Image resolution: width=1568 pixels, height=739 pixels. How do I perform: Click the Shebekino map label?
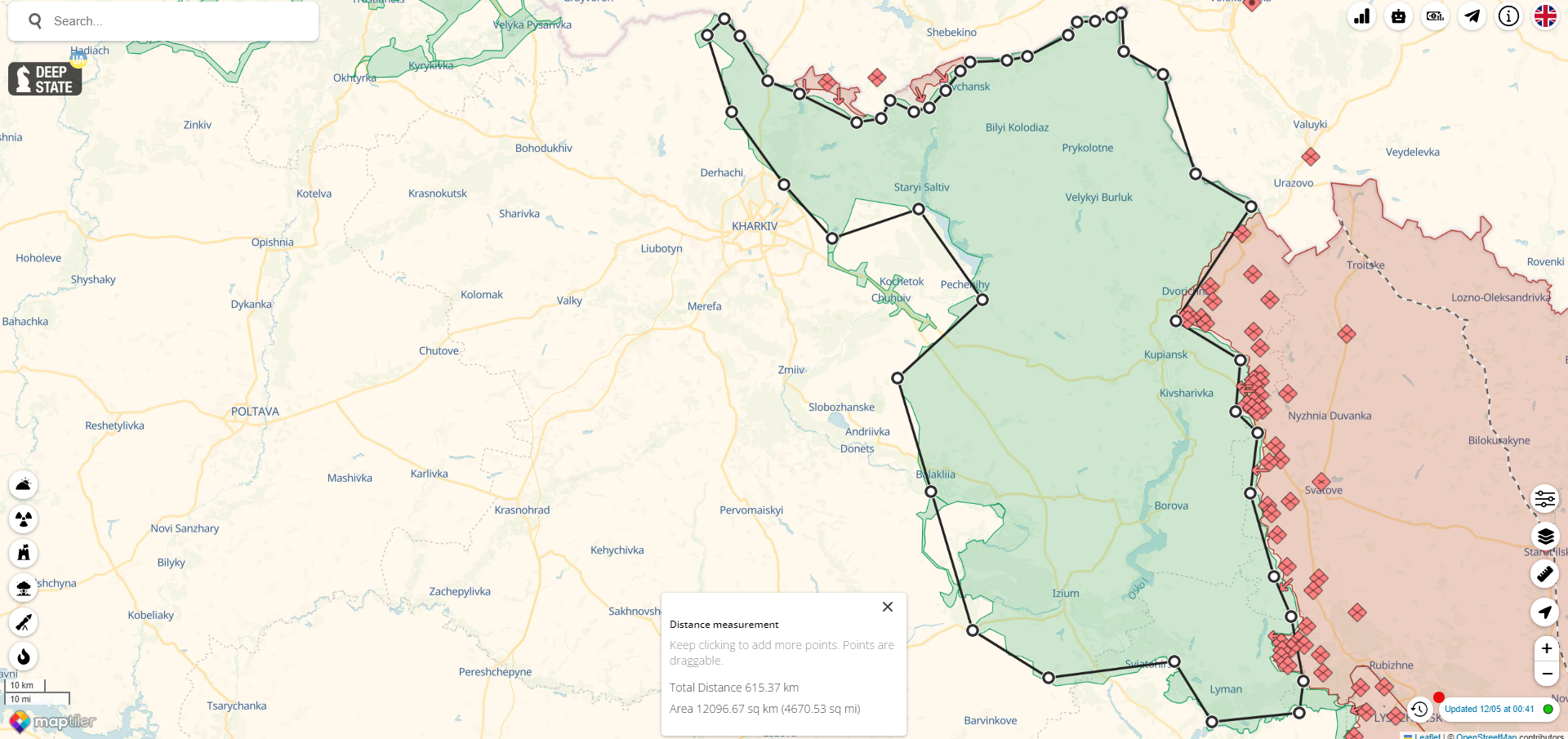click(951, 33)
